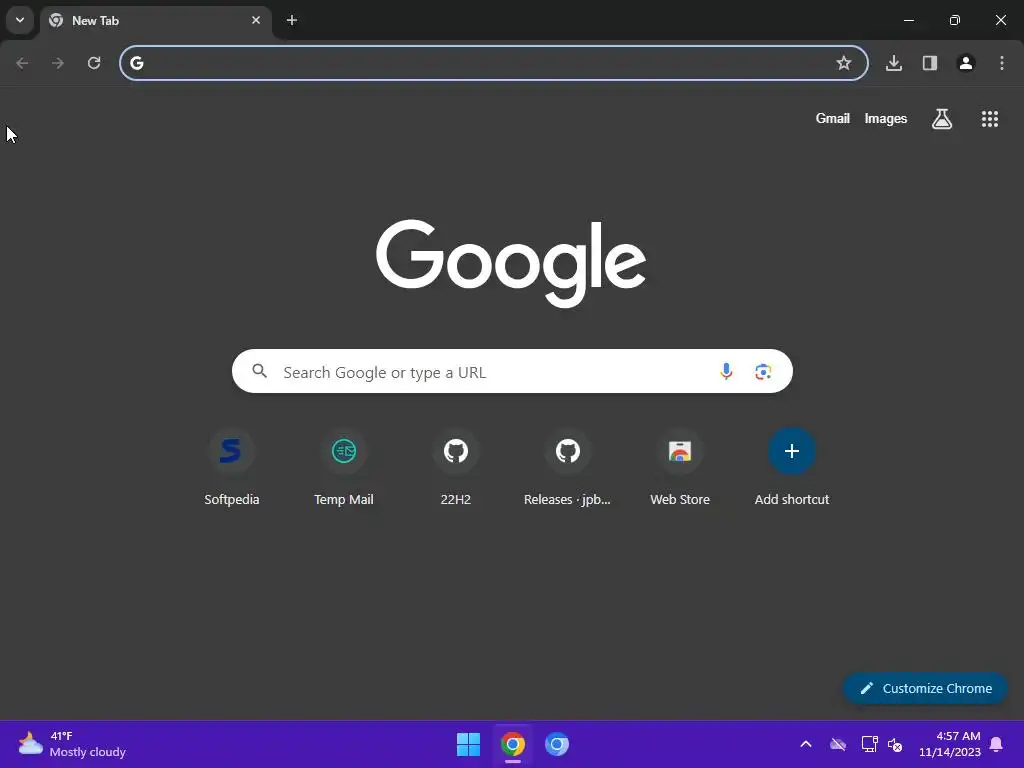Select the New Tab tab
Image resolution: width=1024 pixels, height=768 pixels.
[x=155, y=21]
